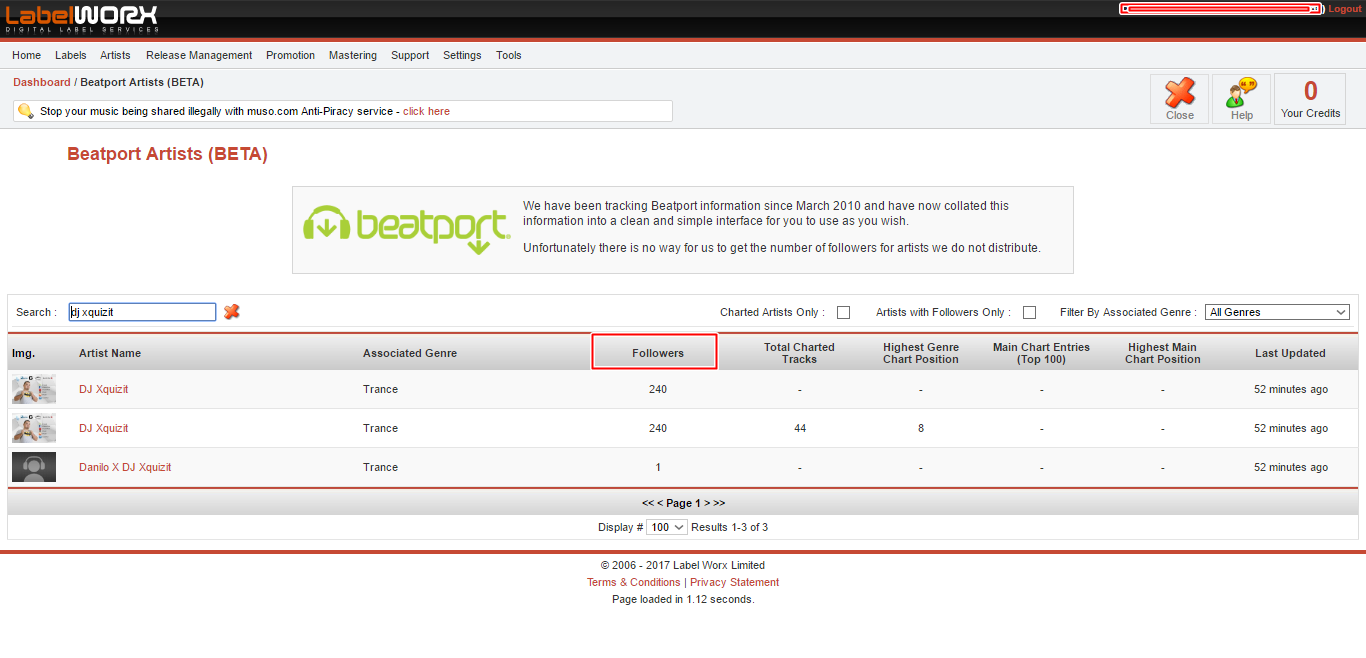Open the Tools menu

click(x=509, y=55)
